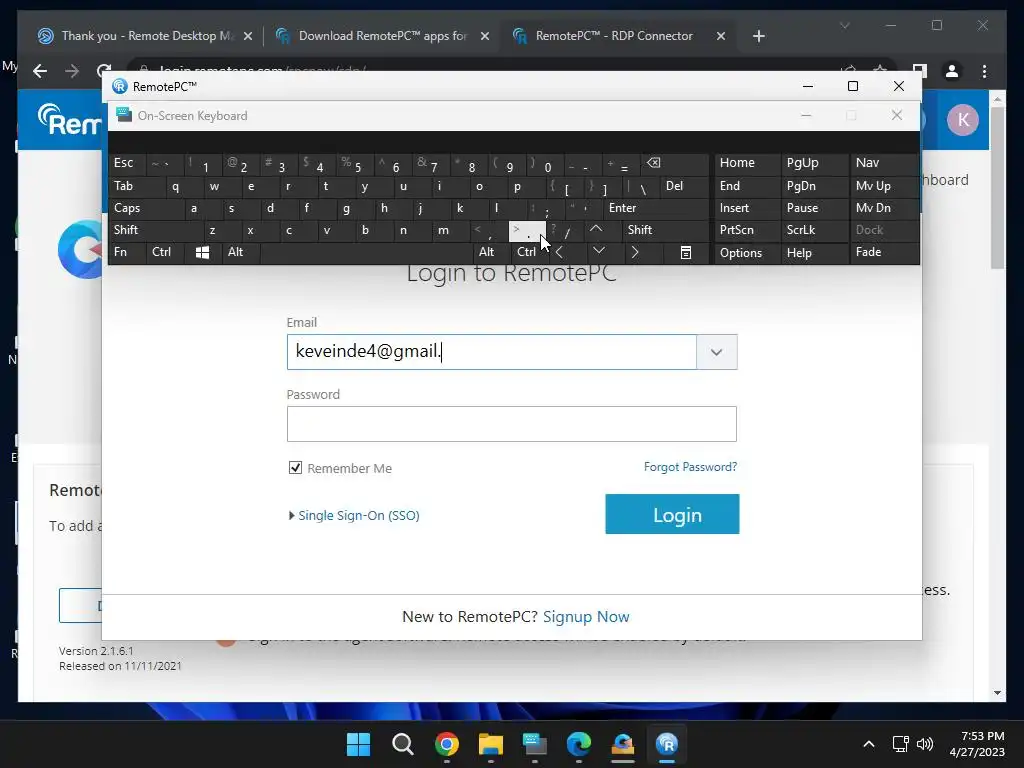This screenshot has height=768, width=1024.
Task: Click the down arrow key on On-Screen Keyboard
Action: click(x=598, y=252)
